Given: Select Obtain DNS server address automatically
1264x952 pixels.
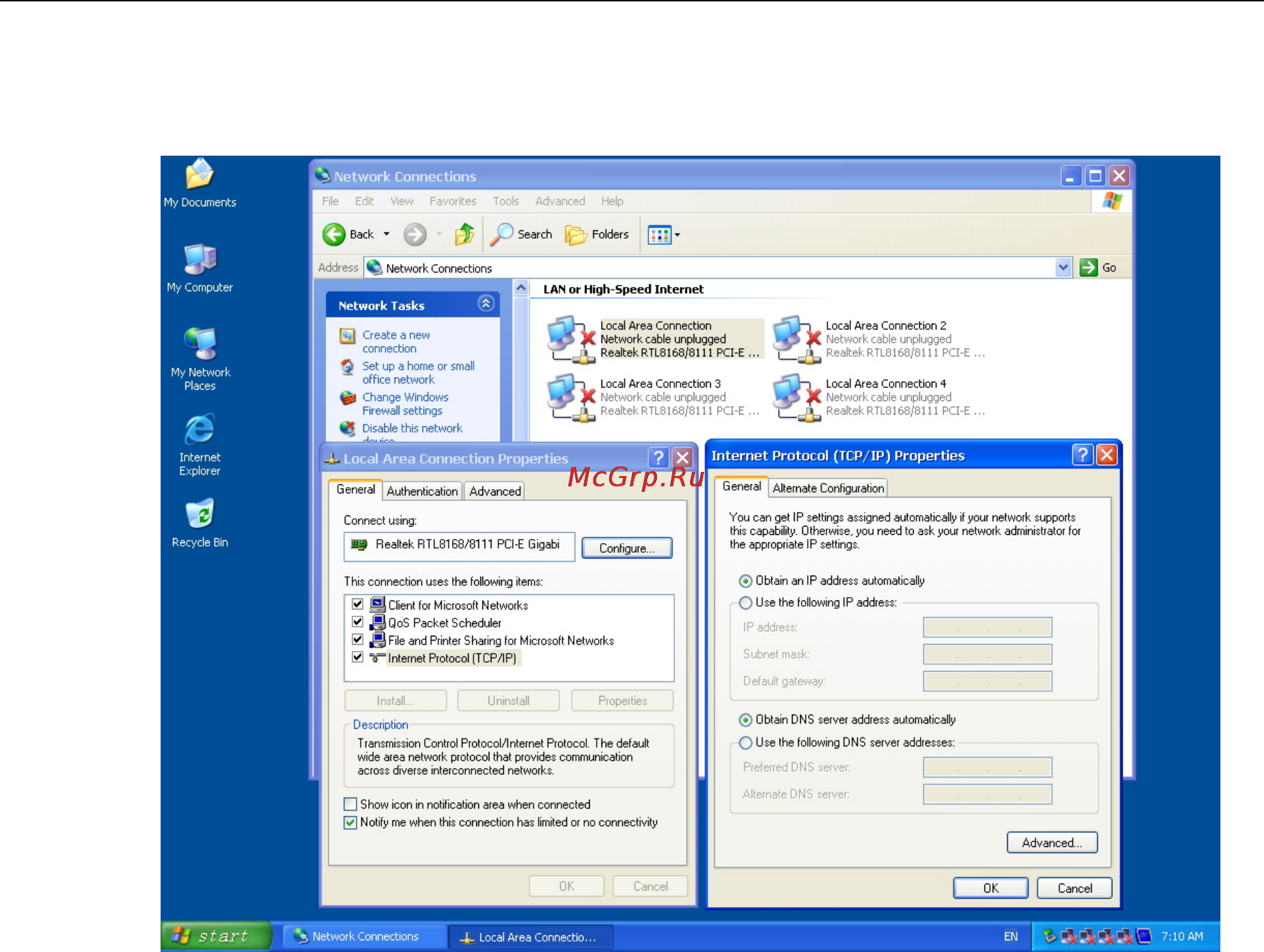Looking at the screenshot, I should click(746, 720).
